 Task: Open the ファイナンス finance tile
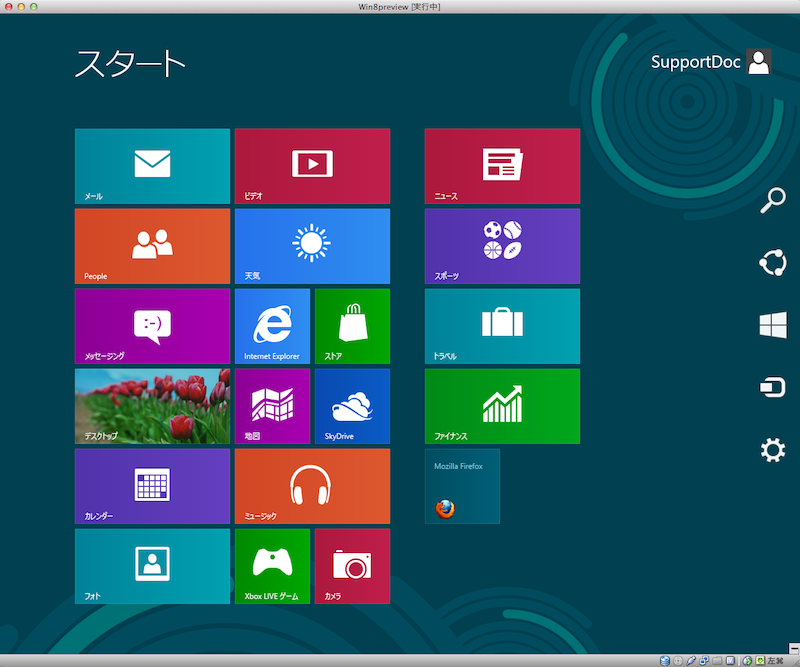pos(502,406)
